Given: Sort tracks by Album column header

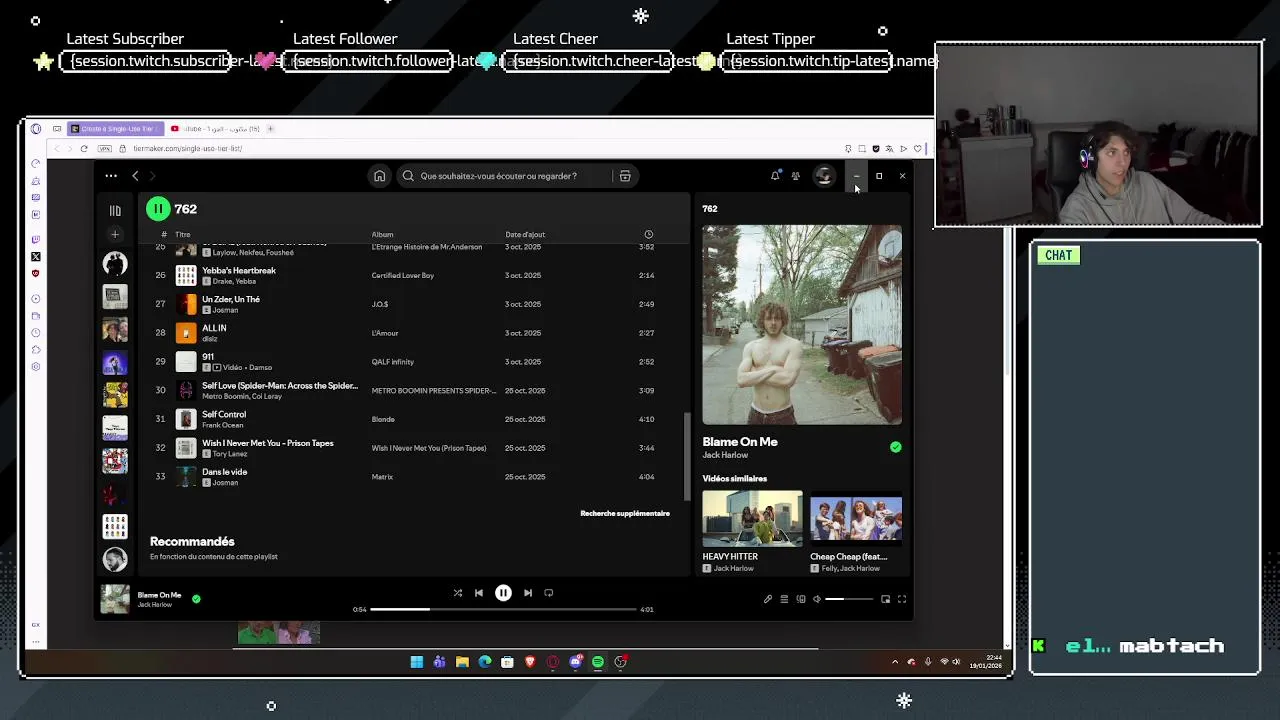Looking at the screenshot, I should point(382,235).
